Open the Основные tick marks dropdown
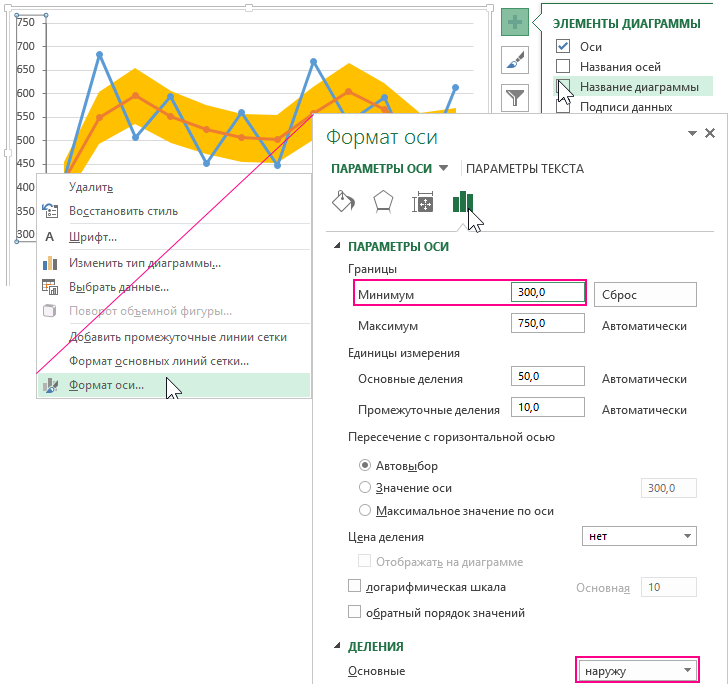728x684 pixels. (637, 671)
